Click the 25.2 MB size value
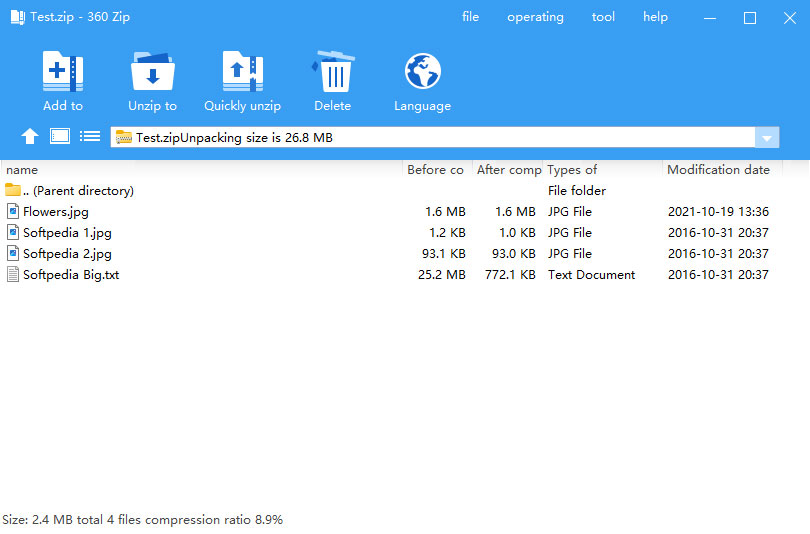This screenshot has width=810, height=534. 442,275
